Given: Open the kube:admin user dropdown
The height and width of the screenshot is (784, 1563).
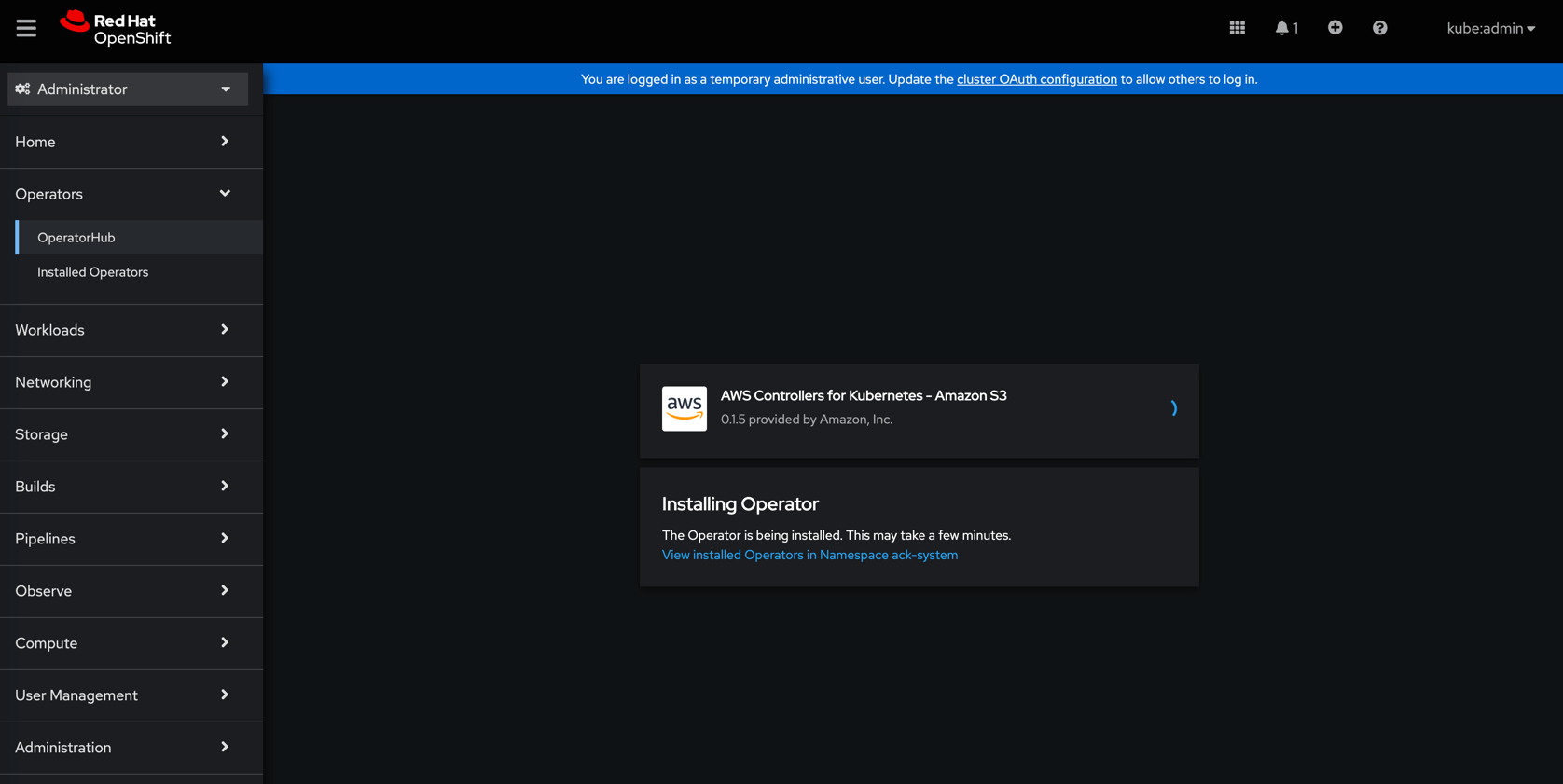Looking at the screenshot, I should click(x=1489, y=28).
